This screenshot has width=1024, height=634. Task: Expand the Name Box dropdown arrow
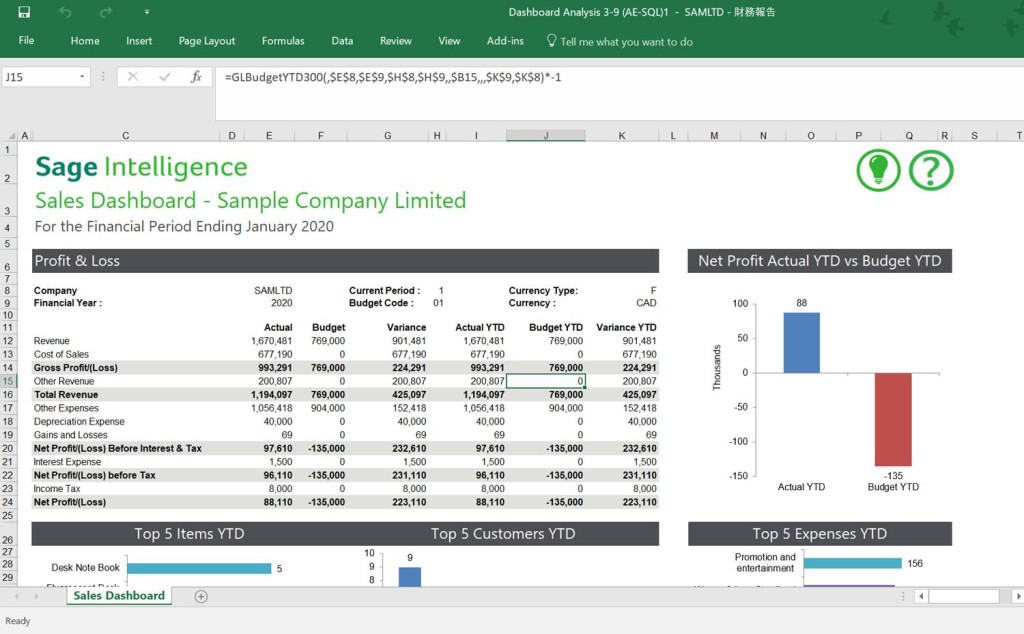tap(82, 77)
